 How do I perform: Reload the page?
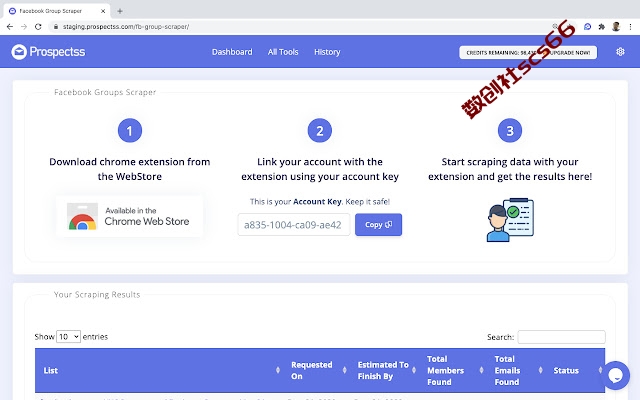tap(38, 27)
